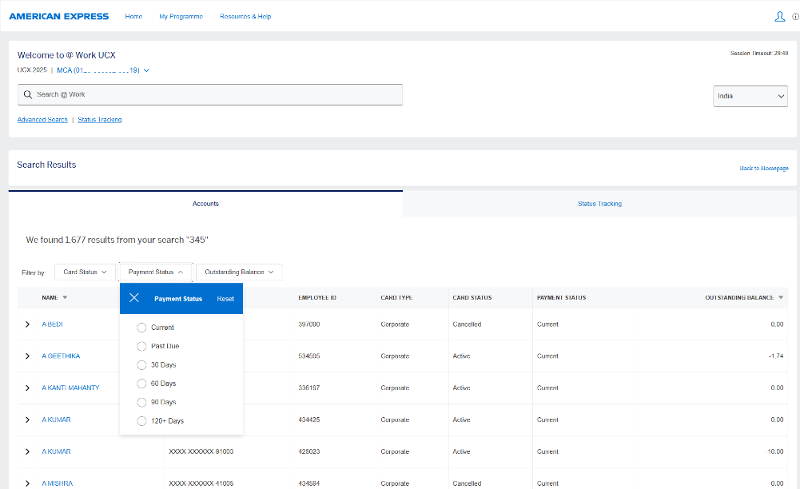Expand the A BEDI row
This screenshot has width=800, height=489.
(x=27, y=325)
